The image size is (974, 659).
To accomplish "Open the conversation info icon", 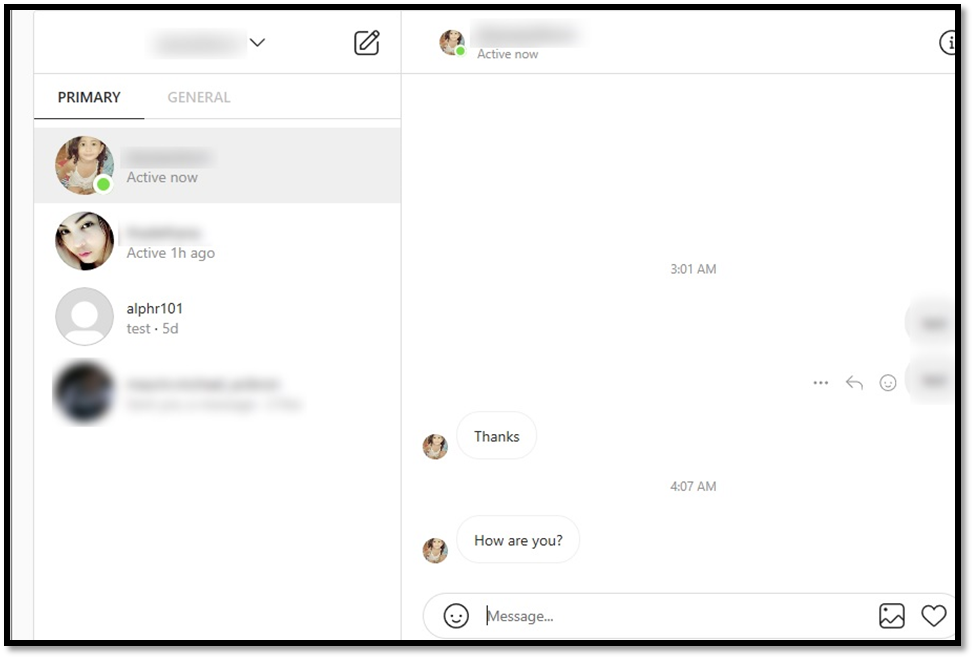I will [x=947, y=43].
